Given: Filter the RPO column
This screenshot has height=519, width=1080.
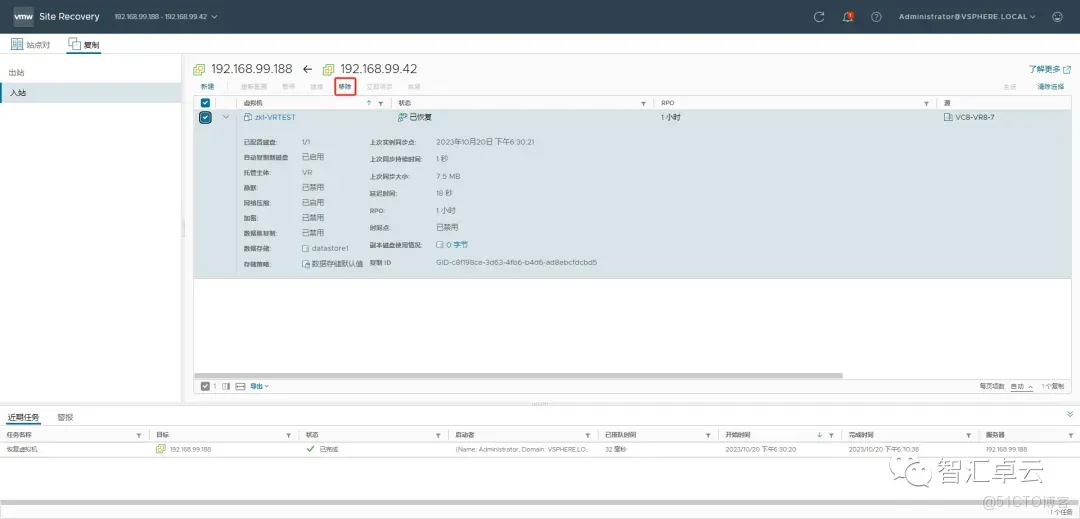Looking at the screenshot, I should tap(926, 103).
